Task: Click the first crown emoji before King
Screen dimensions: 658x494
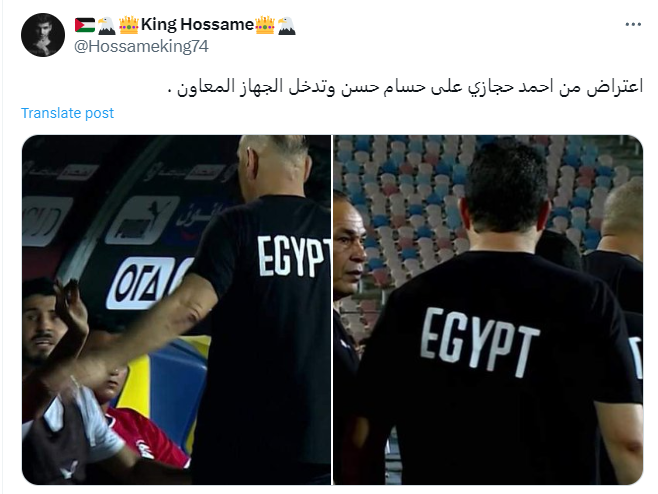Action: click(x=129, y=25)
